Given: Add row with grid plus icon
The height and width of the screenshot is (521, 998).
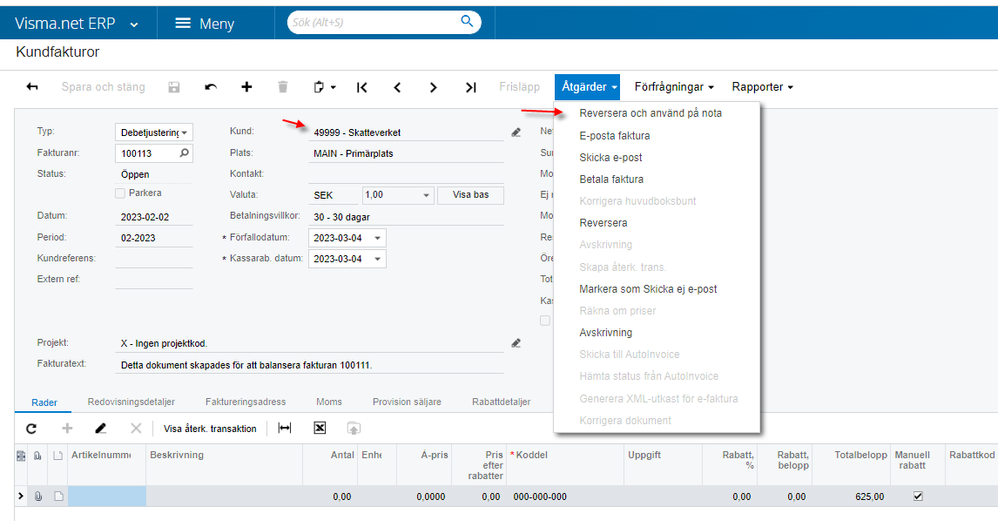Looking at the screenshot, I should pyautogui.click(x=67, y=429).
